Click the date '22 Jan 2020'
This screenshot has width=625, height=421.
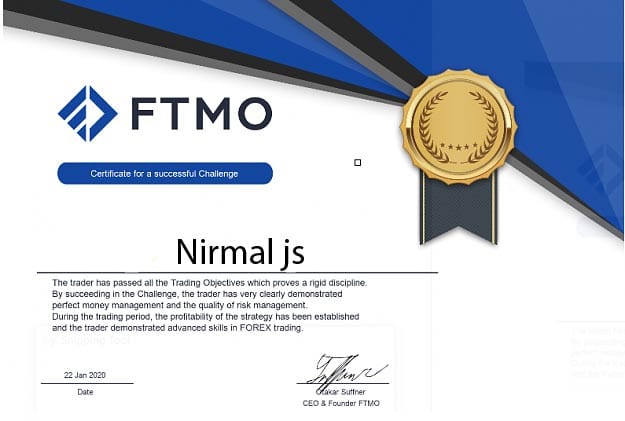coord(85,375)
